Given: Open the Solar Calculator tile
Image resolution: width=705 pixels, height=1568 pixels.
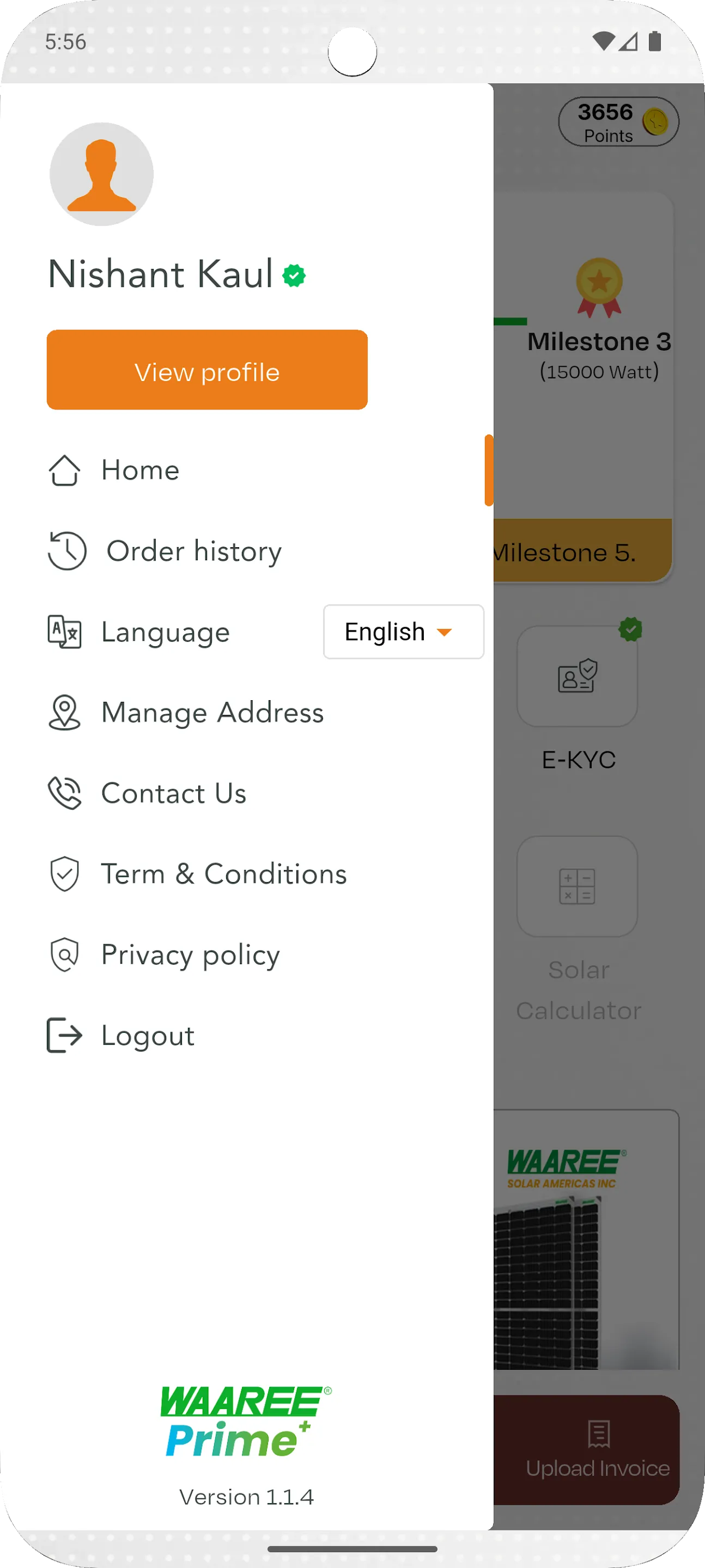Looking at the screenshot, I should point(577,887).
